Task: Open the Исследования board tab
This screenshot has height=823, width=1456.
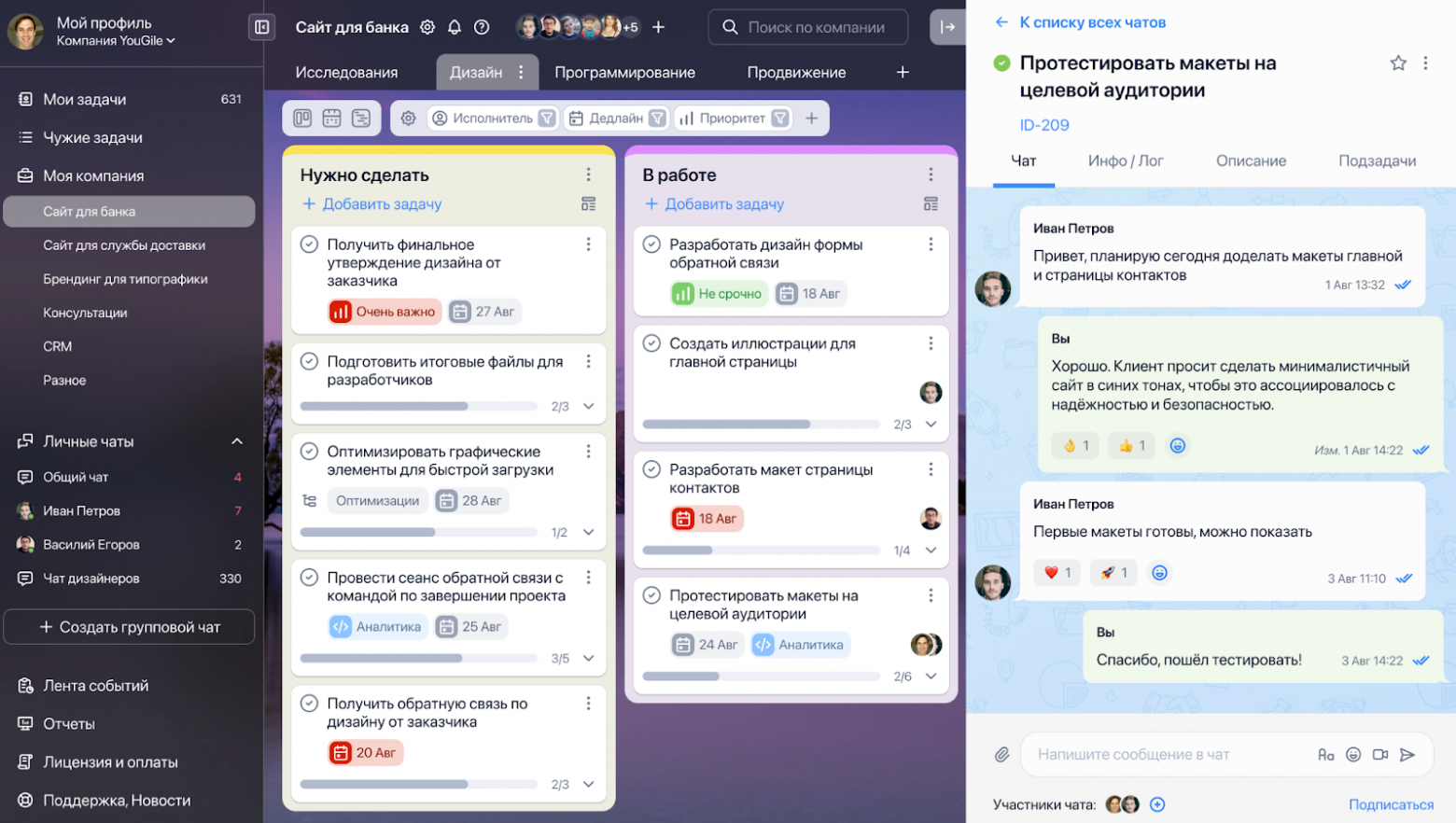Action: coord(346,72)
